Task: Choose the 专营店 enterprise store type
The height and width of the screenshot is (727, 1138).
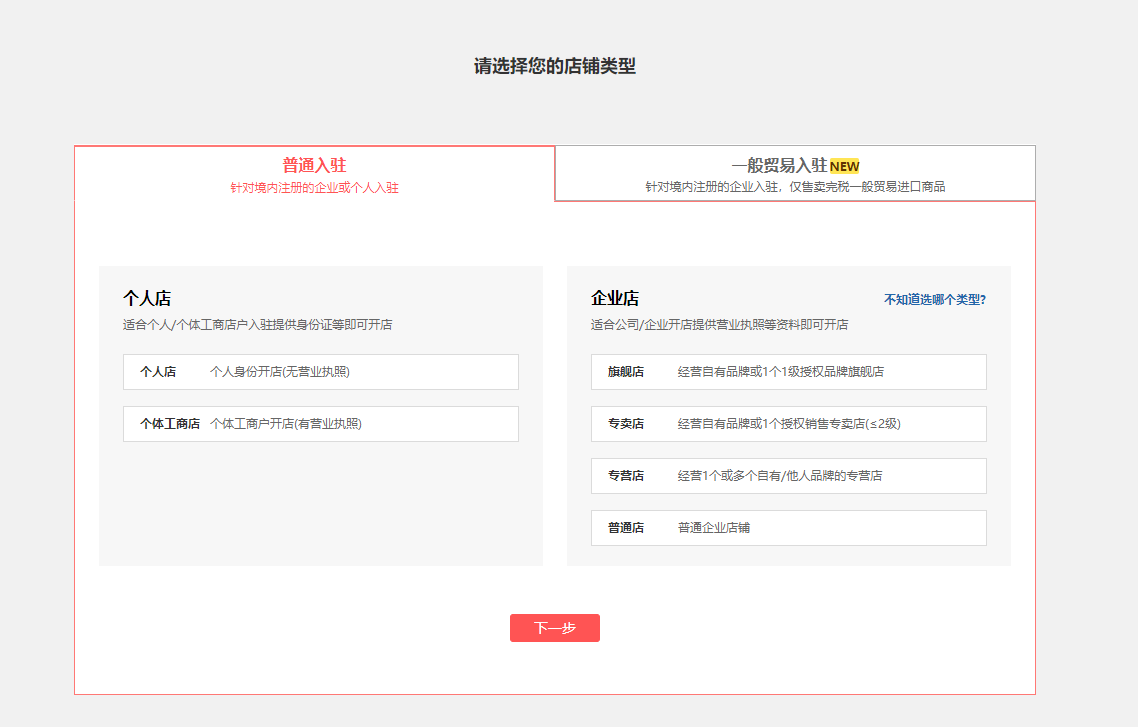Action: coord(789,476)
